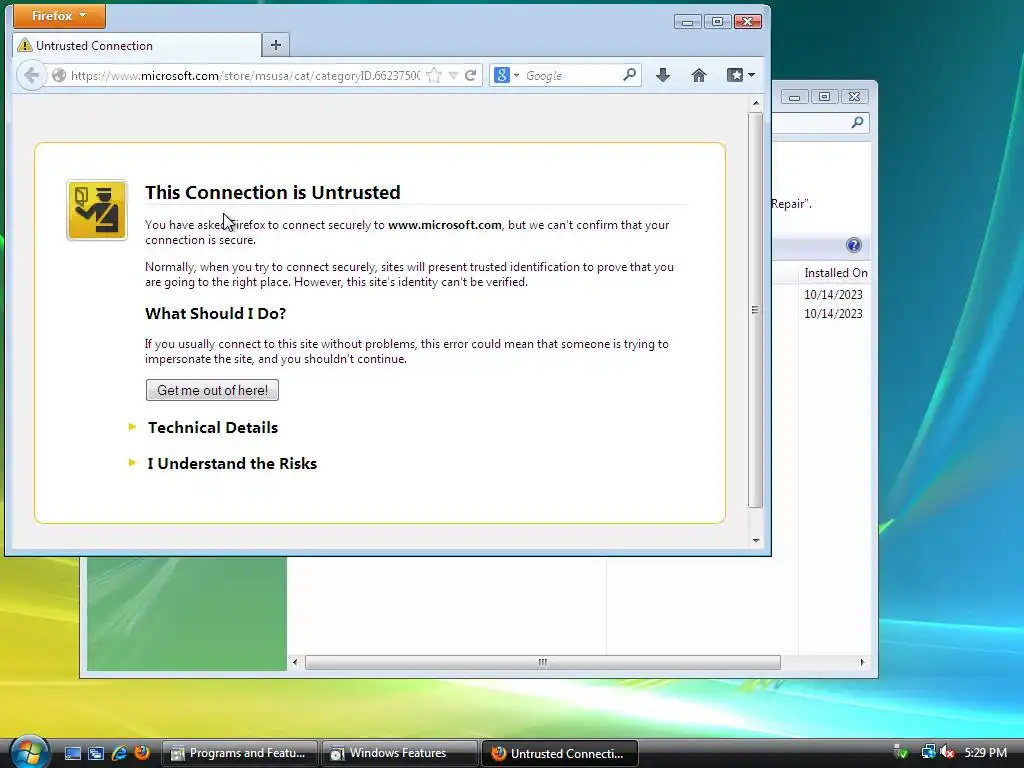Launch Internet Explorer from quick launch
Screen dimensions: 1024x768
tap(119, 753)
